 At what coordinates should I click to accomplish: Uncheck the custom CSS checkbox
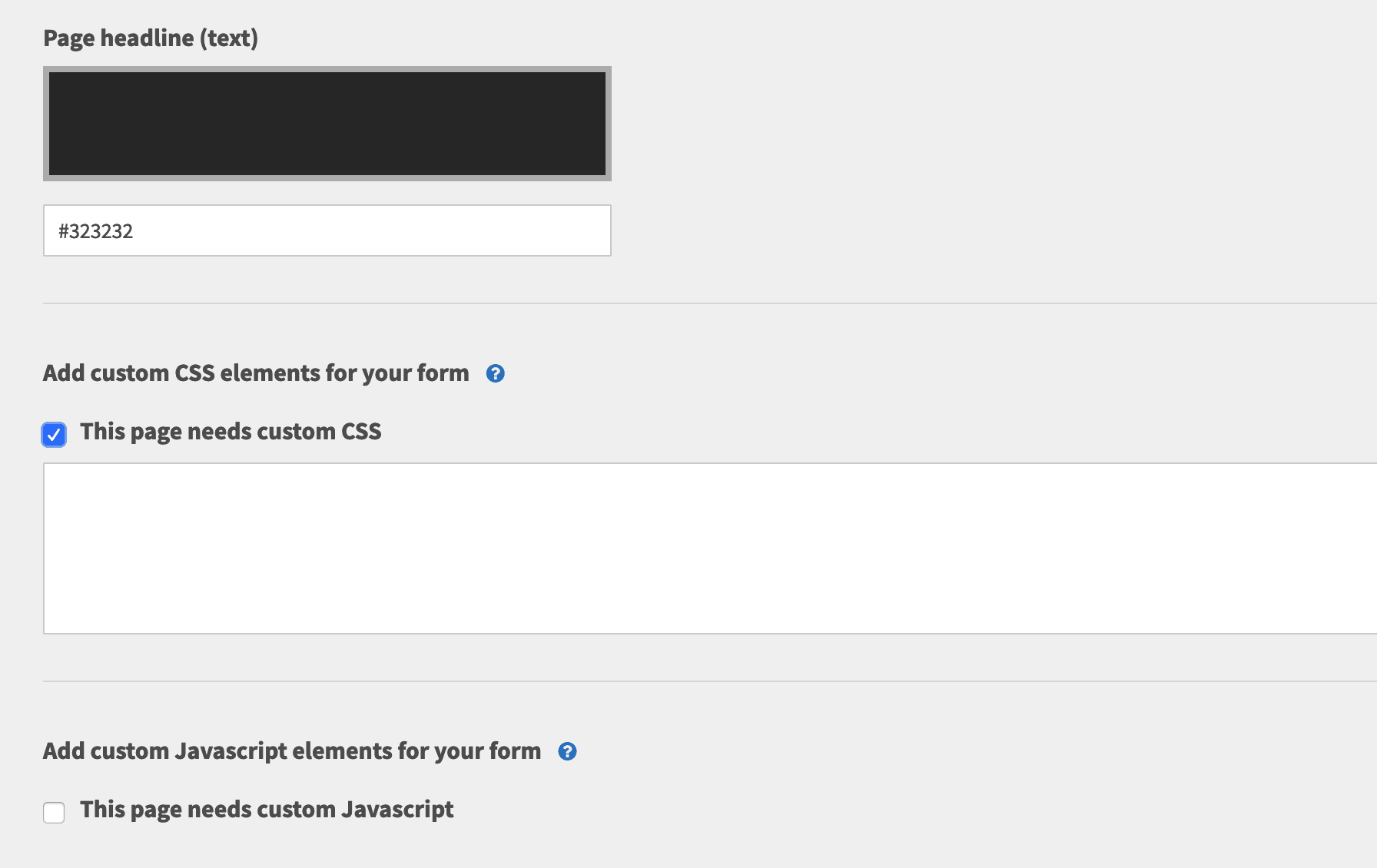tap(54, 434)
